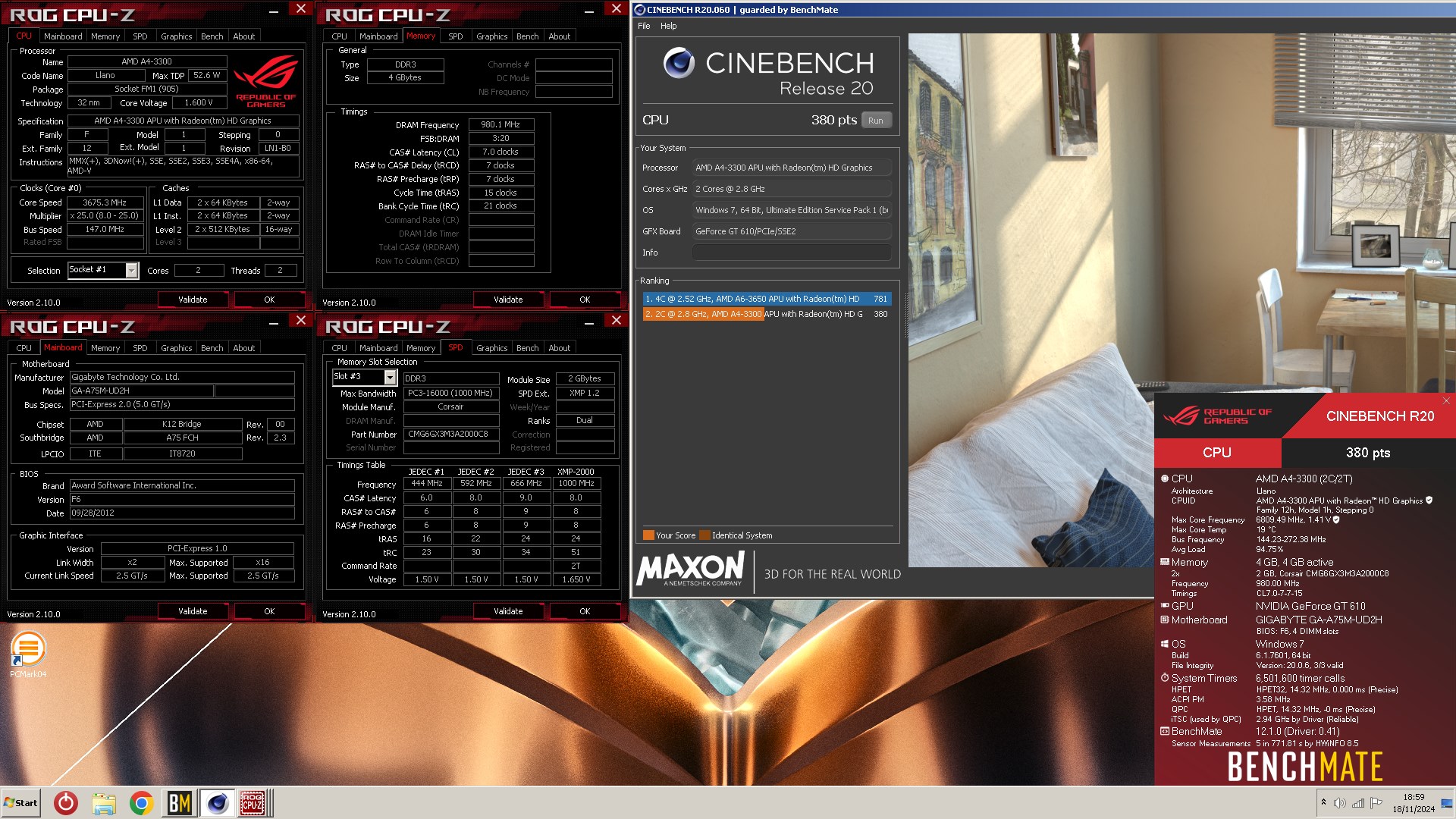Select About tab in CPU-Z window showing Mainboard
Image resolution: width=1456 pixels, height=819 pixels.
click(243, 348)
